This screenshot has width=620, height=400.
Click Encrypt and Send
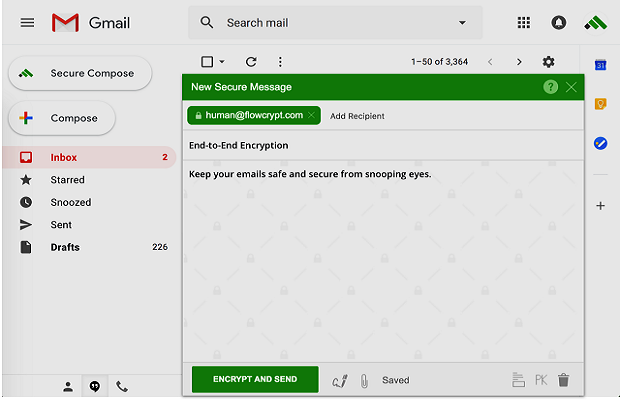255,379
